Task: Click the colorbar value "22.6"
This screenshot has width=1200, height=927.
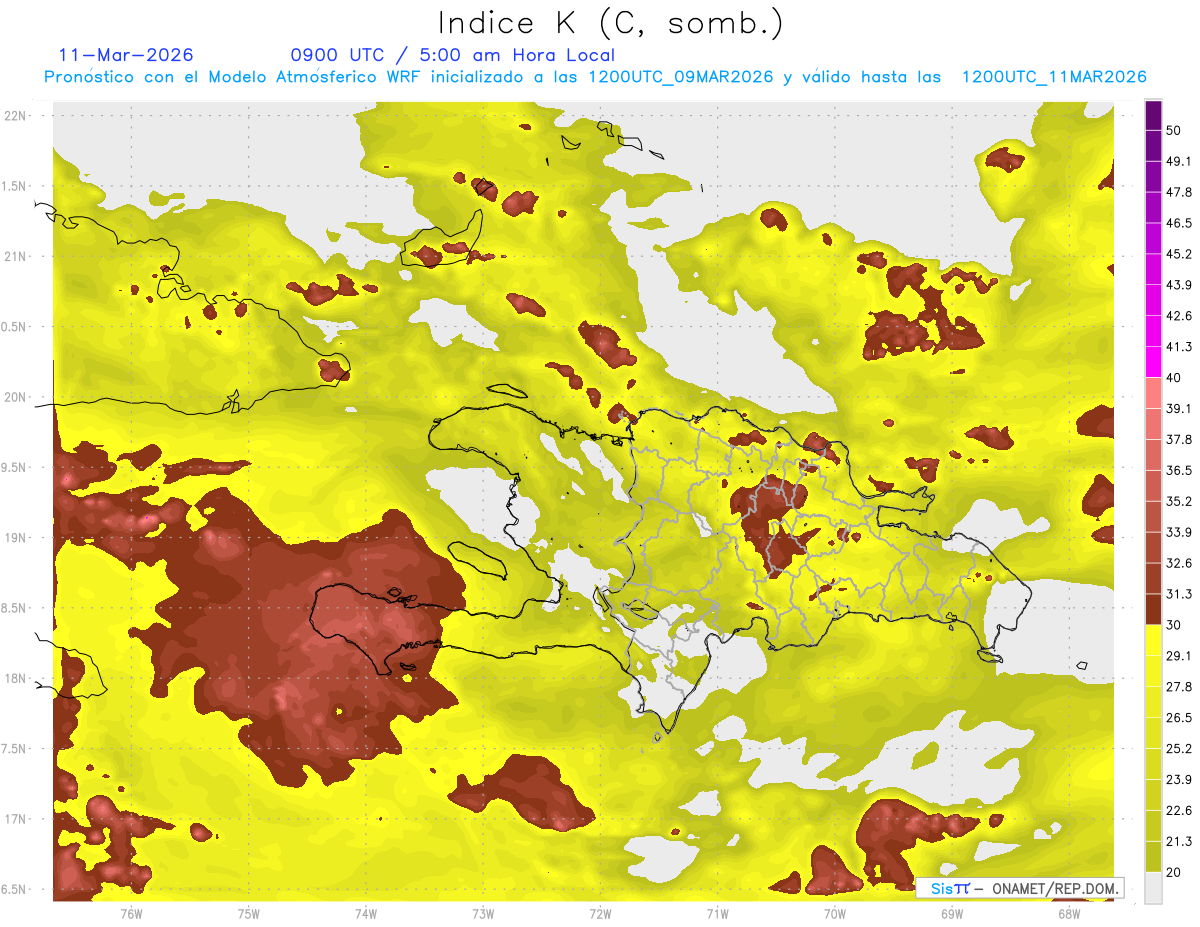Action: pos(1178,810)
